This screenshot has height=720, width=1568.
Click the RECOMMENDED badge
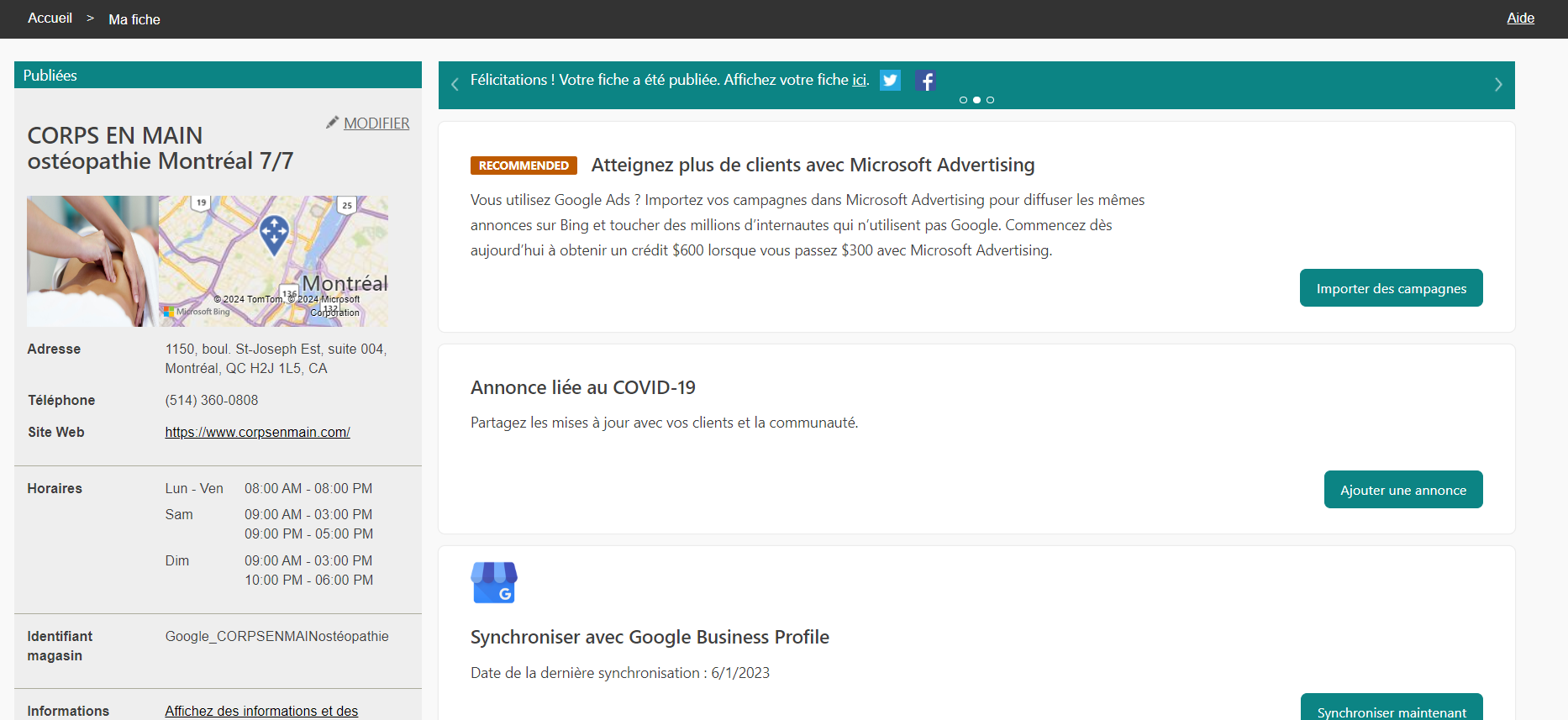524,166
